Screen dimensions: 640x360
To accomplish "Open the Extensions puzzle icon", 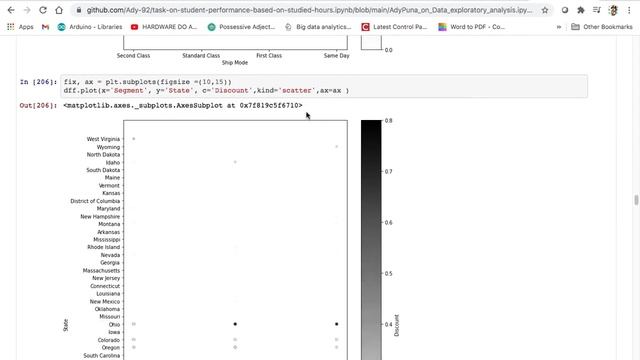I will pyautogui.click(x=580, y=10).
